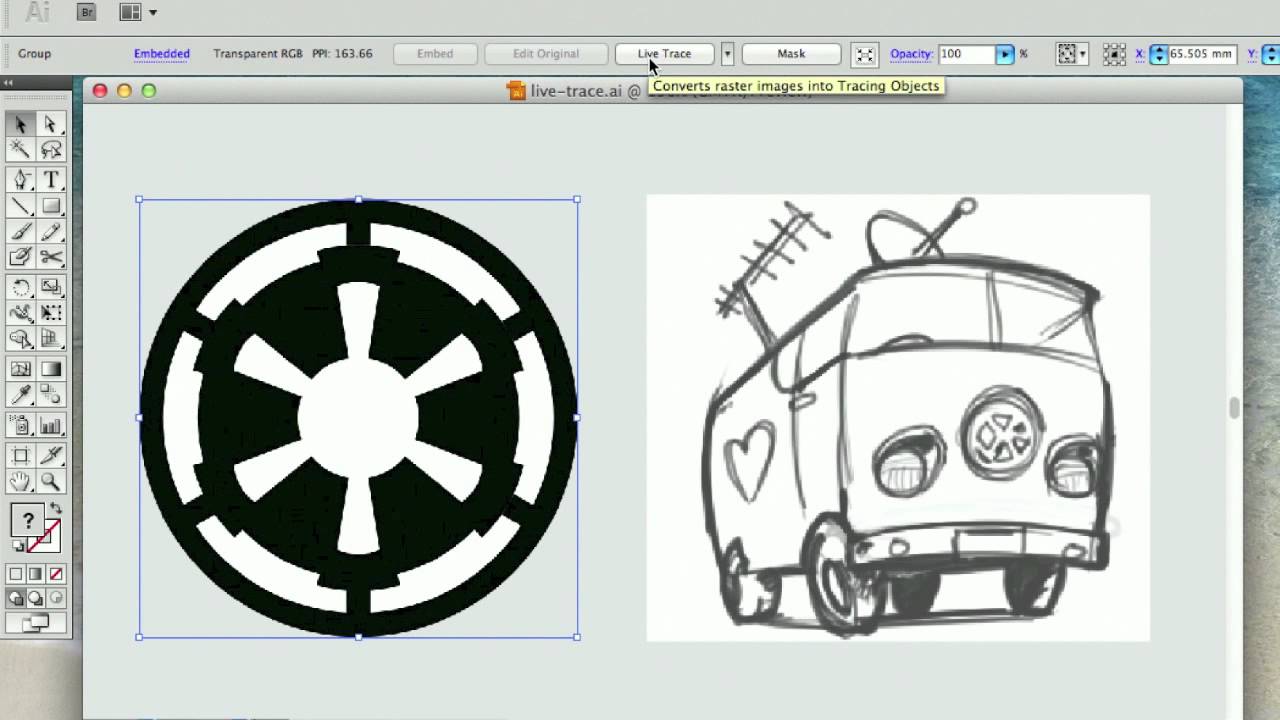Select the Eyedropper tool

pos(20,394)
